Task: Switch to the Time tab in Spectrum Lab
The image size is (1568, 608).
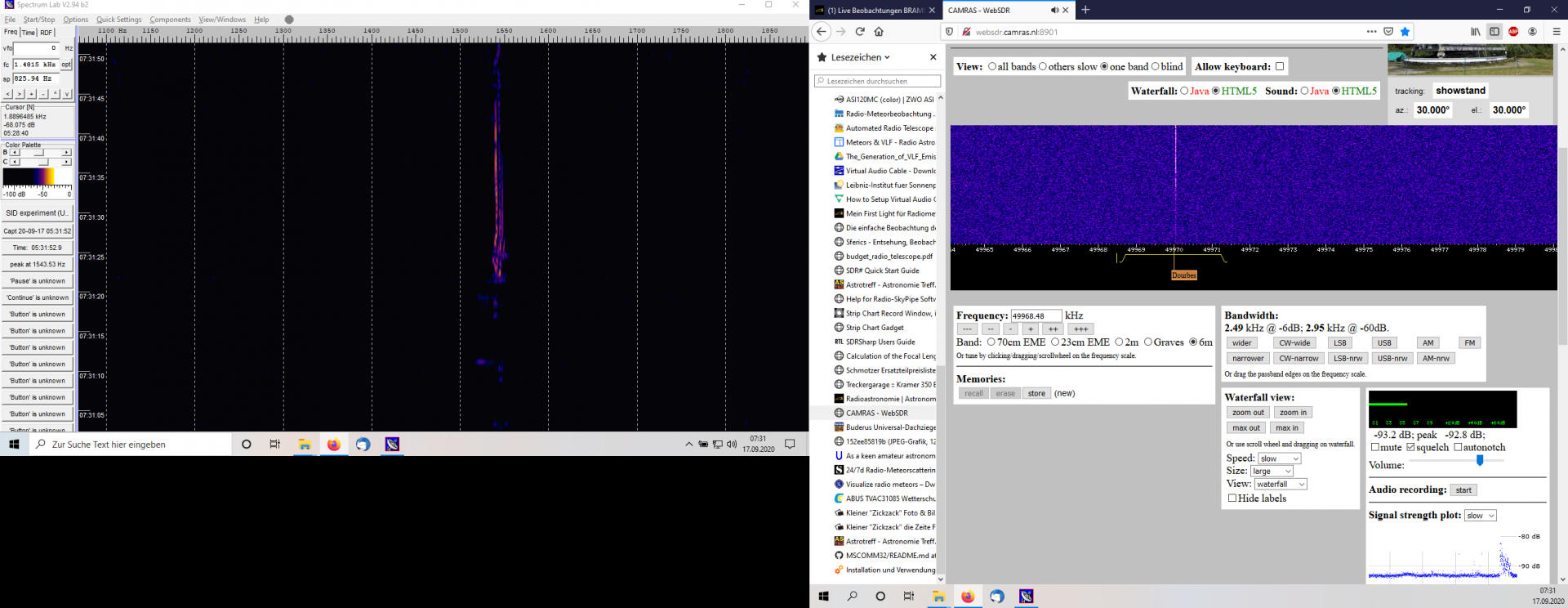Action: click(29, 33)
